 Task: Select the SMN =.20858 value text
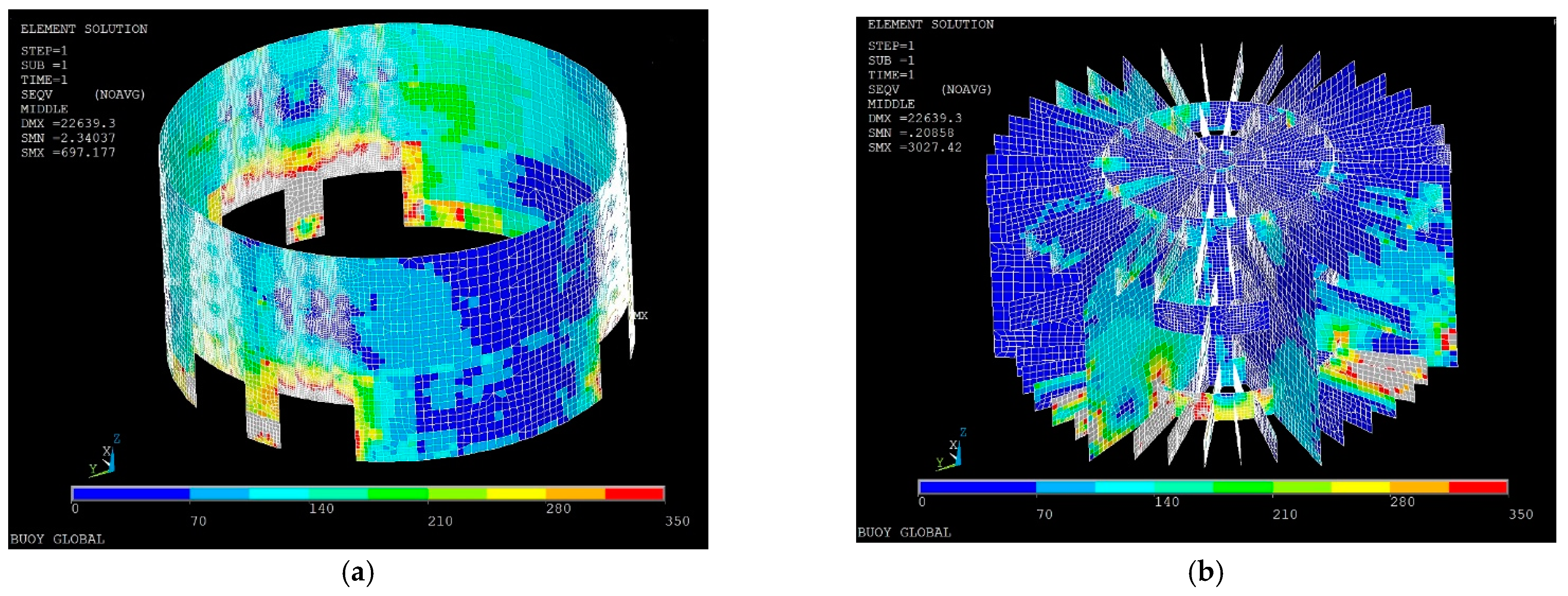(x=911, y=133)
